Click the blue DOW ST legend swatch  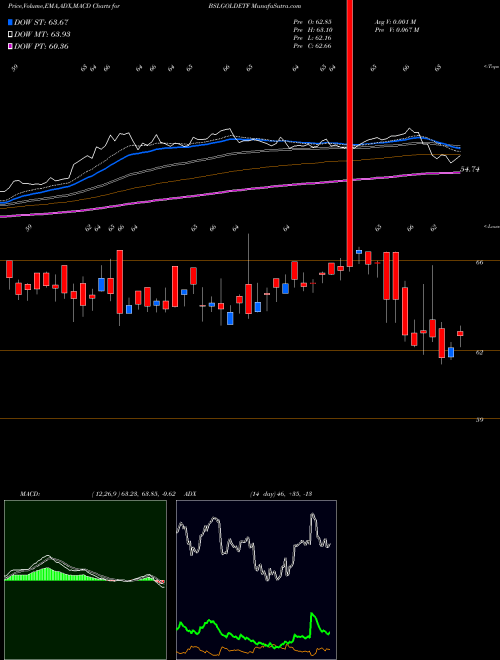click(11, 22)
